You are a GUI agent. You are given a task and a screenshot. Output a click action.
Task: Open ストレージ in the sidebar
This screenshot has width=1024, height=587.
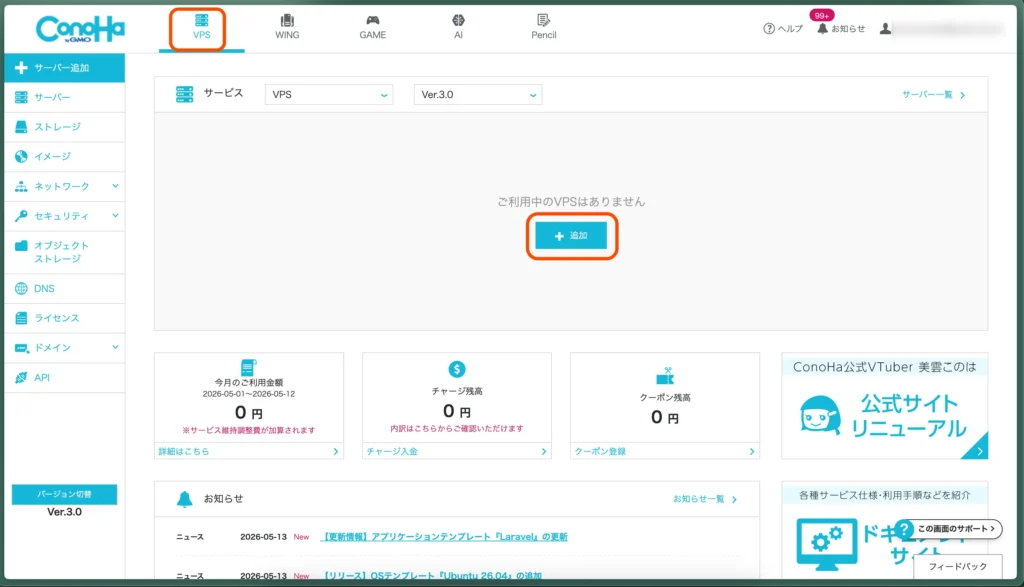click(64, 127)
